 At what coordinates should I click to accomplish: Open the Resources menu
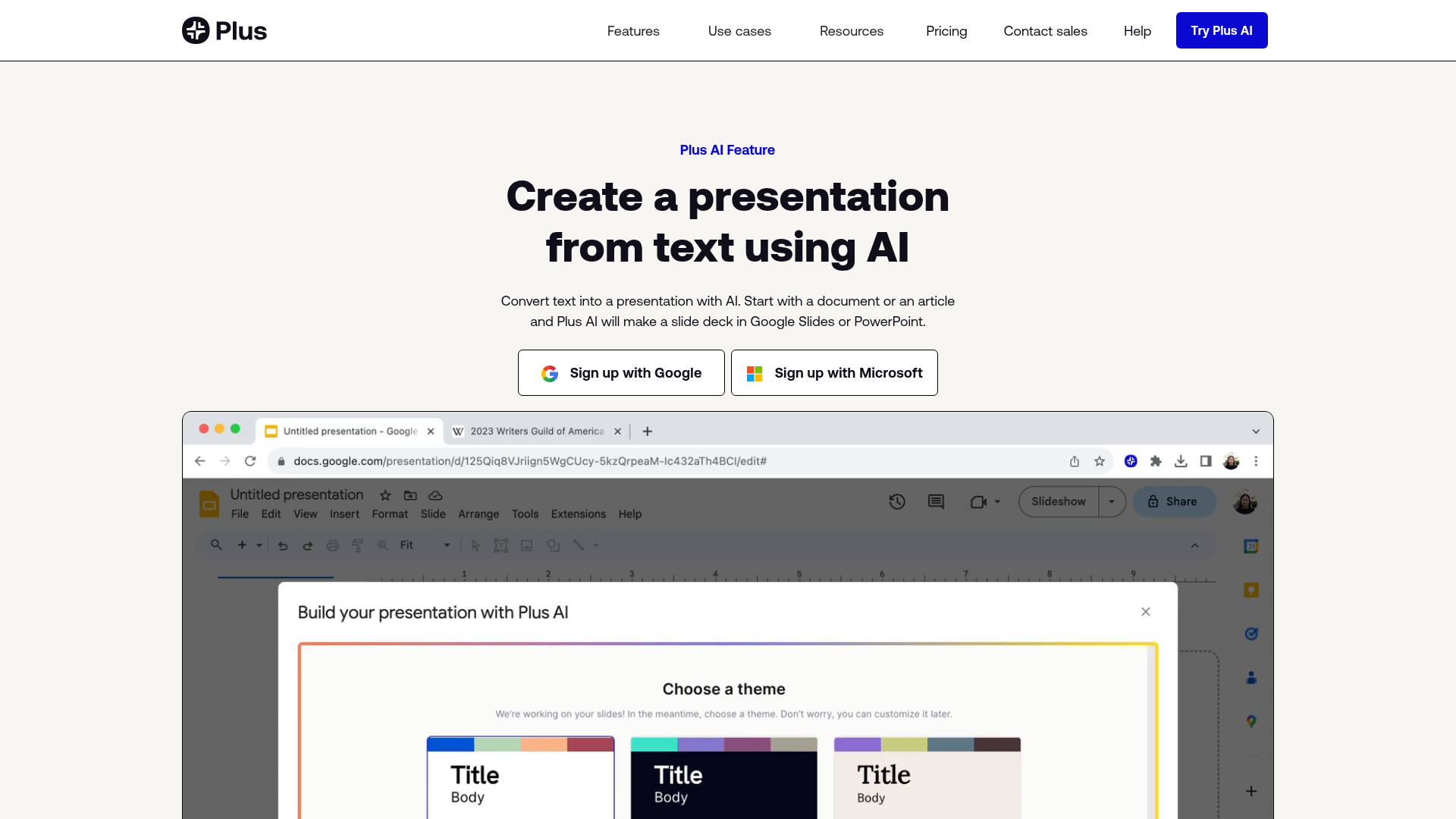[x=852, y=31]
